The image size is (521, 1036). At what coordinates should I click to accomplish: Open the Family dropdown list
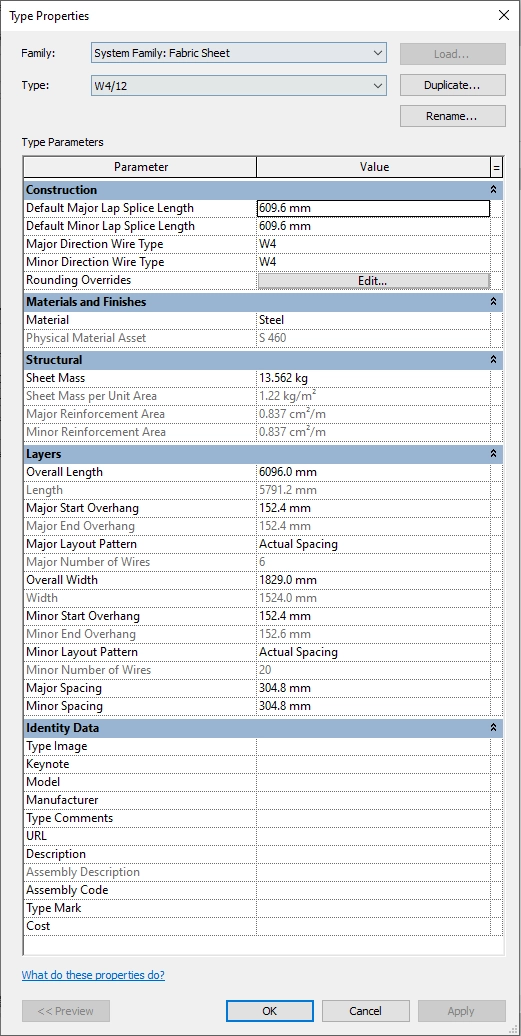click(x=238, y=53)
